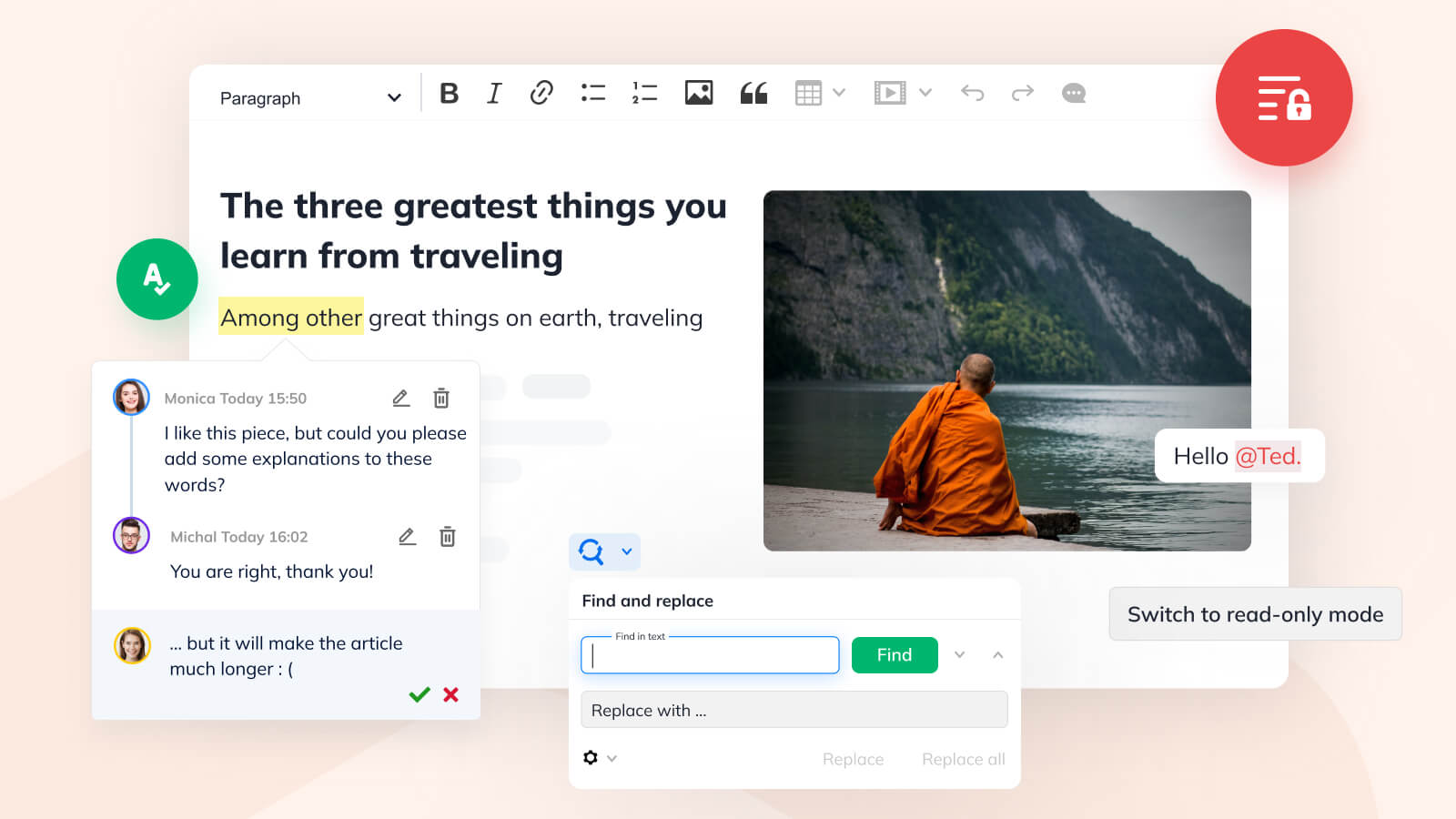Click the Replace button
The image size is (1456, 819).
(x=853, y=759)
